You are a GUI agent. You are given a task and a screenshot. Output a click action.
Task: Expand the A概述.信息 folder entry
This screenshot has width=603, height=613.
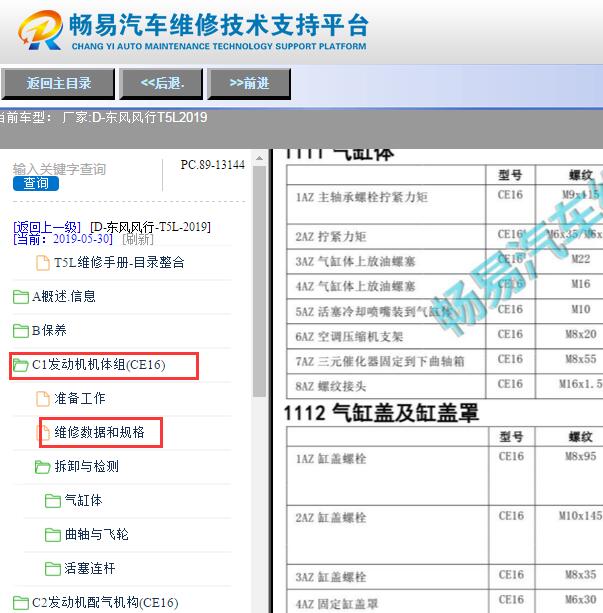63,296
